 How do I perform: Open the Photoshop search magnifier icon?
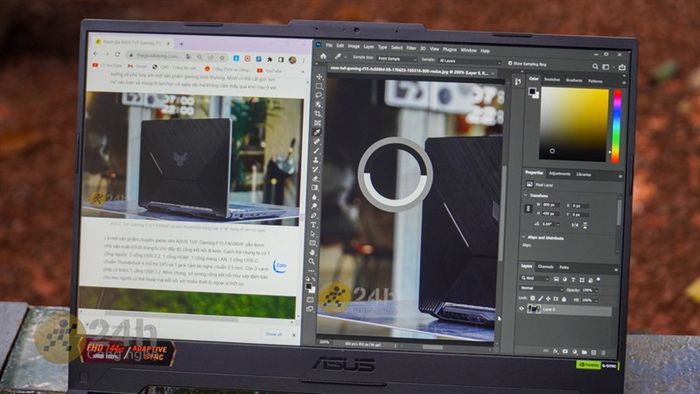click(595, 66)
